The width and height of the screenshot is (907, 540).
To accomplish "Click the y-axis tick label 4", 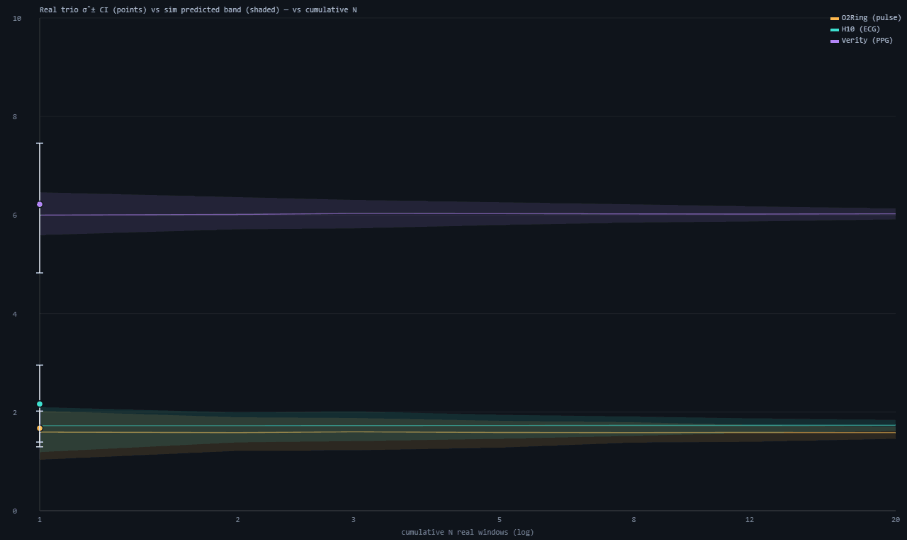I will [x=15, y=314].
